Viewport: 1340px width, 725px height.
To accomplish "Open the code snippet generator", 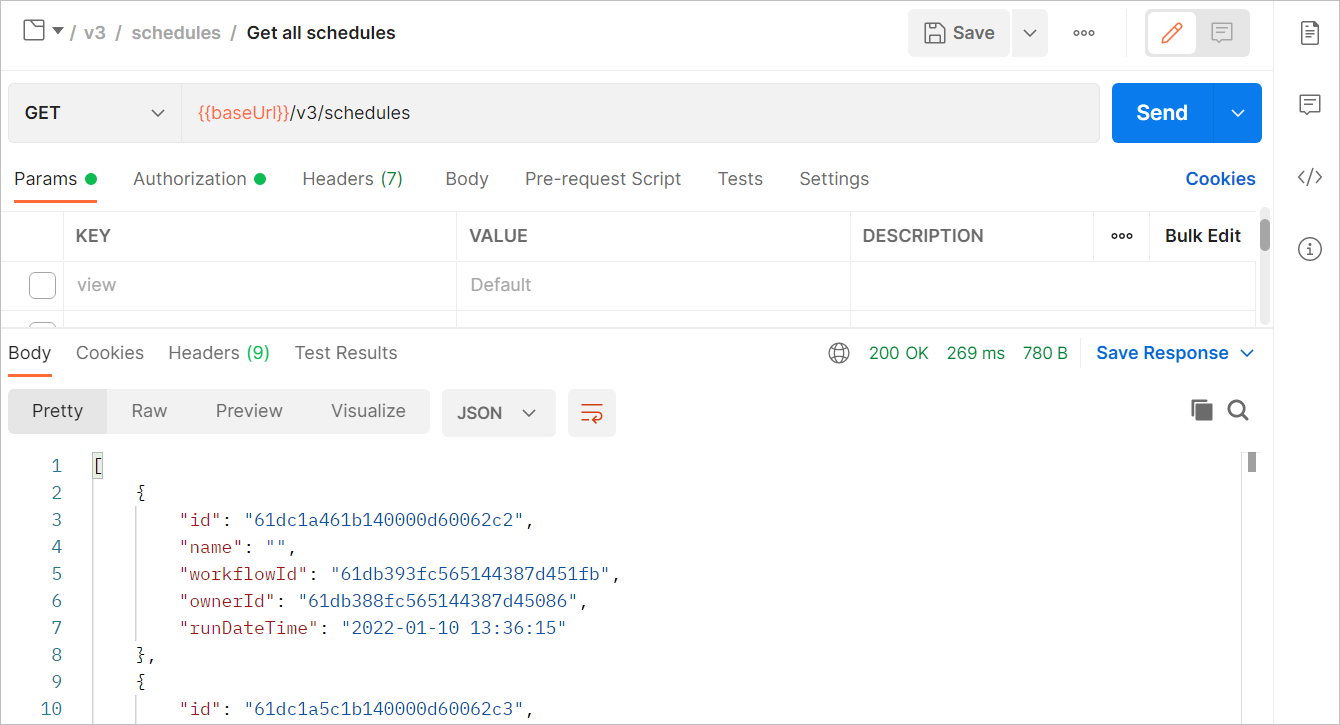I will [x=1310, y=176].
